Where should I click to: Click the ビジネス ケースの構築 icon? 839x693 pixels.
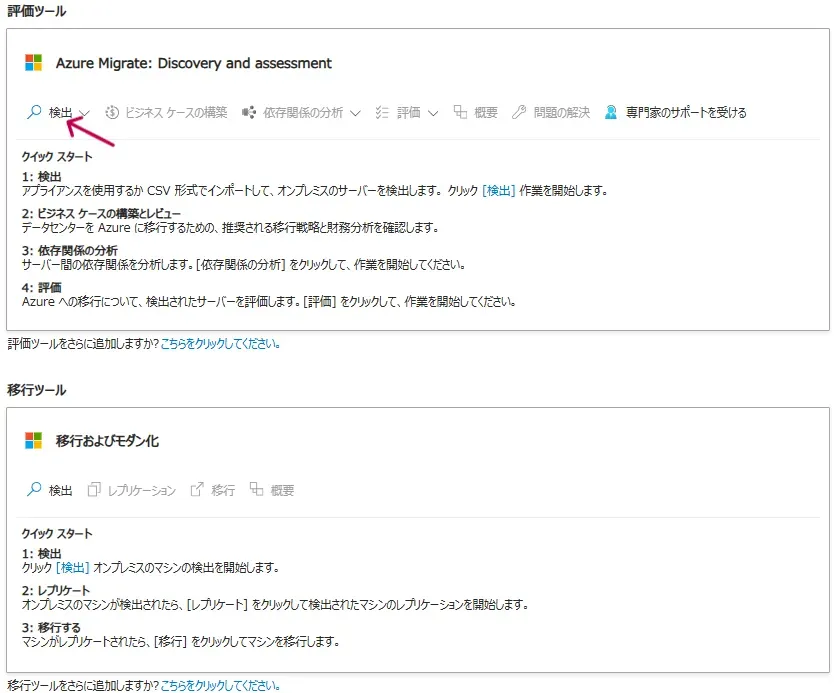112,112
